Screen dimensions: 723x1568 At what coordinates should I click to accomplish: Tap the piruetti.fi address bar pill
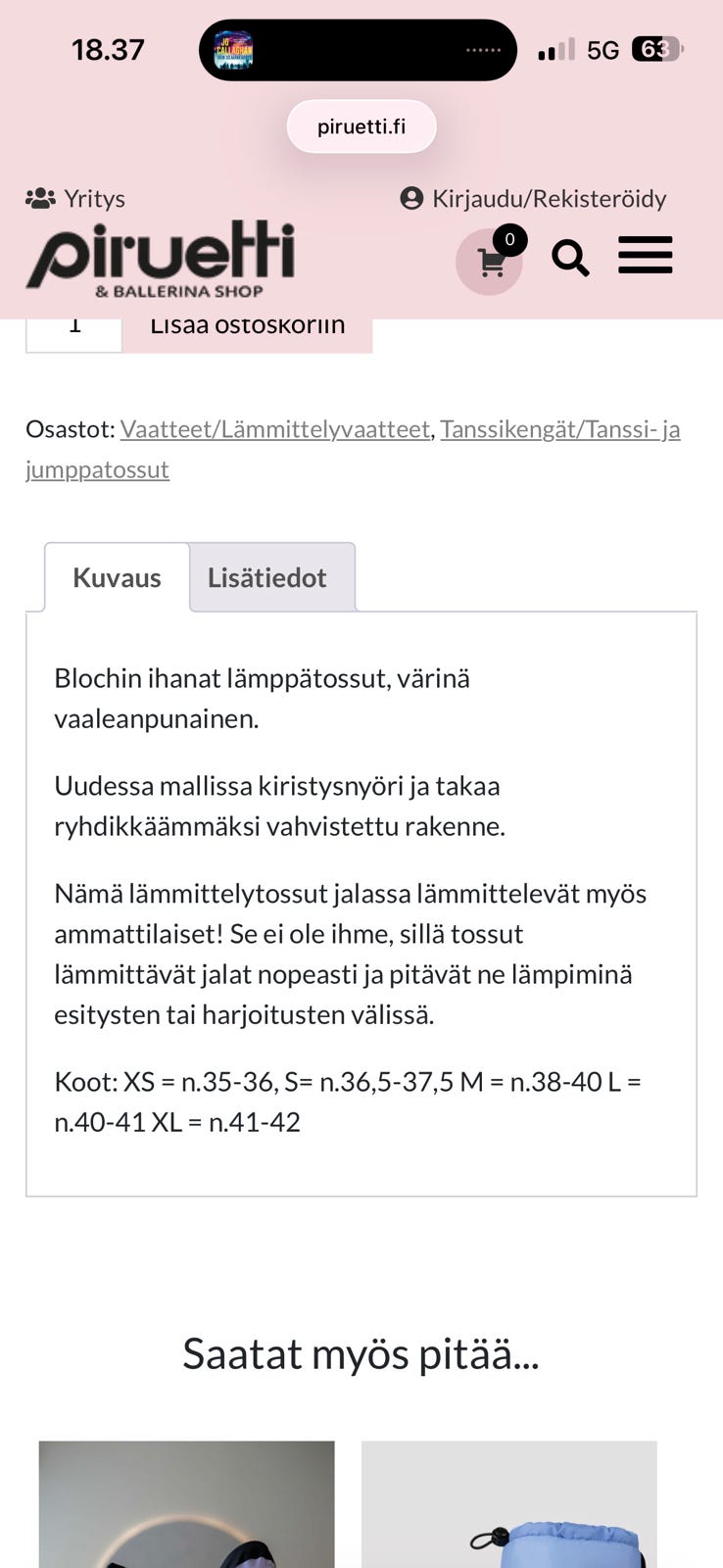pos(361,126)
